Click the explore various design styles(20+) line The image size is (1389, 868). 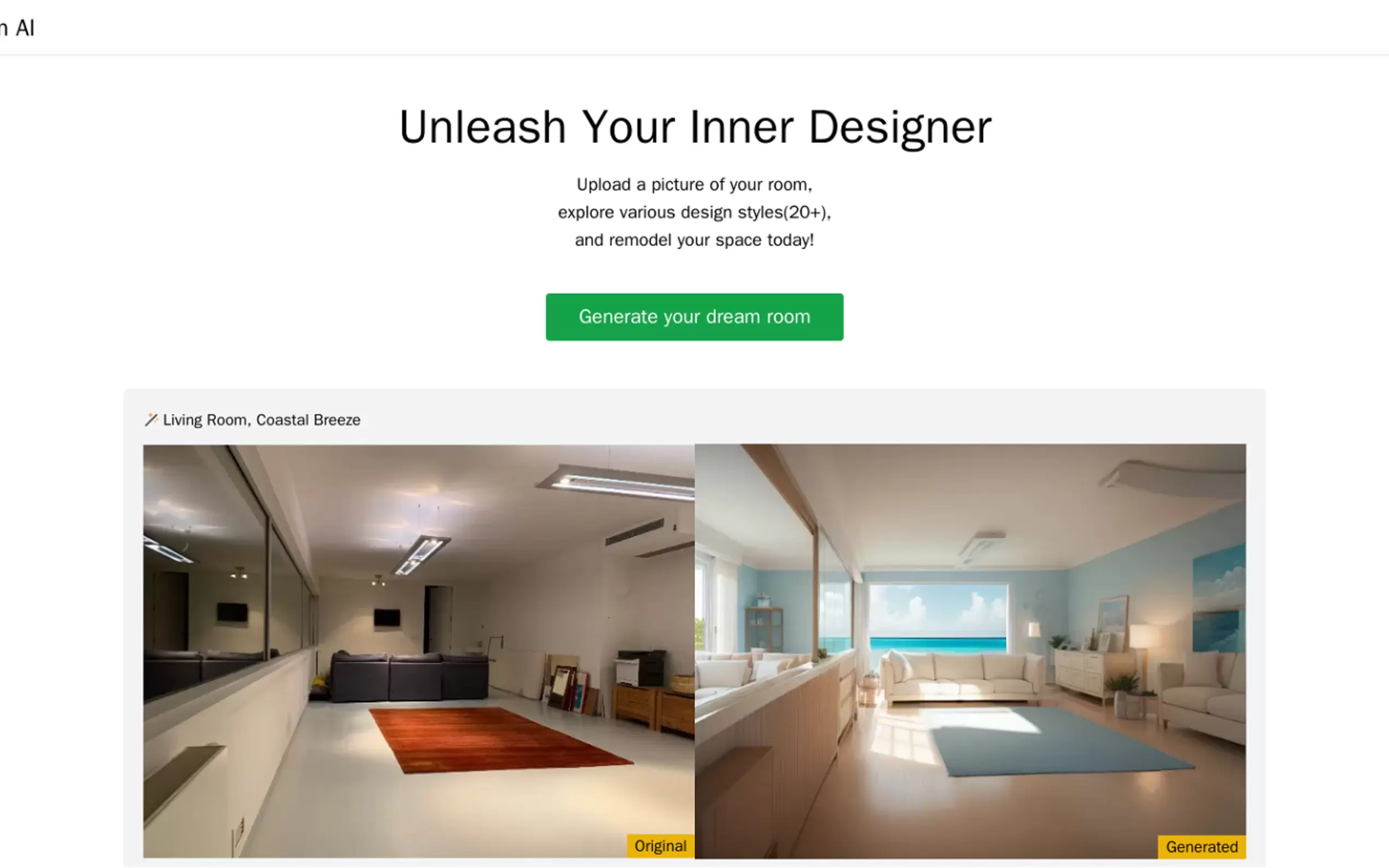tap(694, 213)
